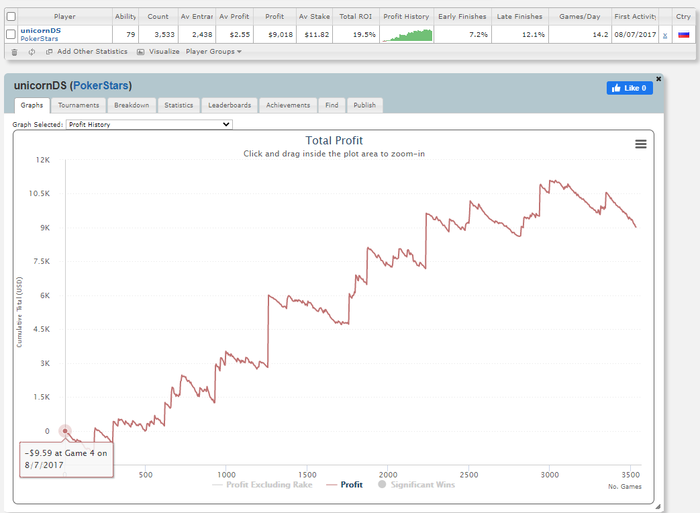Sort by the Av Profit column header
Image resolution: width=700 pixels, height=513 pixels.
(234, 17)
